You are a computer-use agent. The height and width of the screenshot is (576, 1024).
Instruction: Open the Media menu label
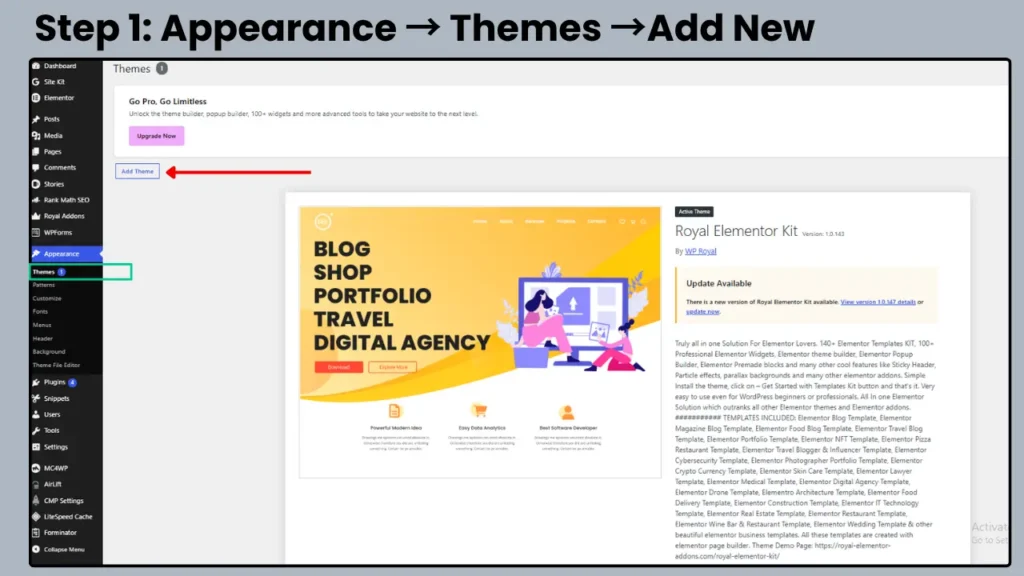(x=53, y=136)
